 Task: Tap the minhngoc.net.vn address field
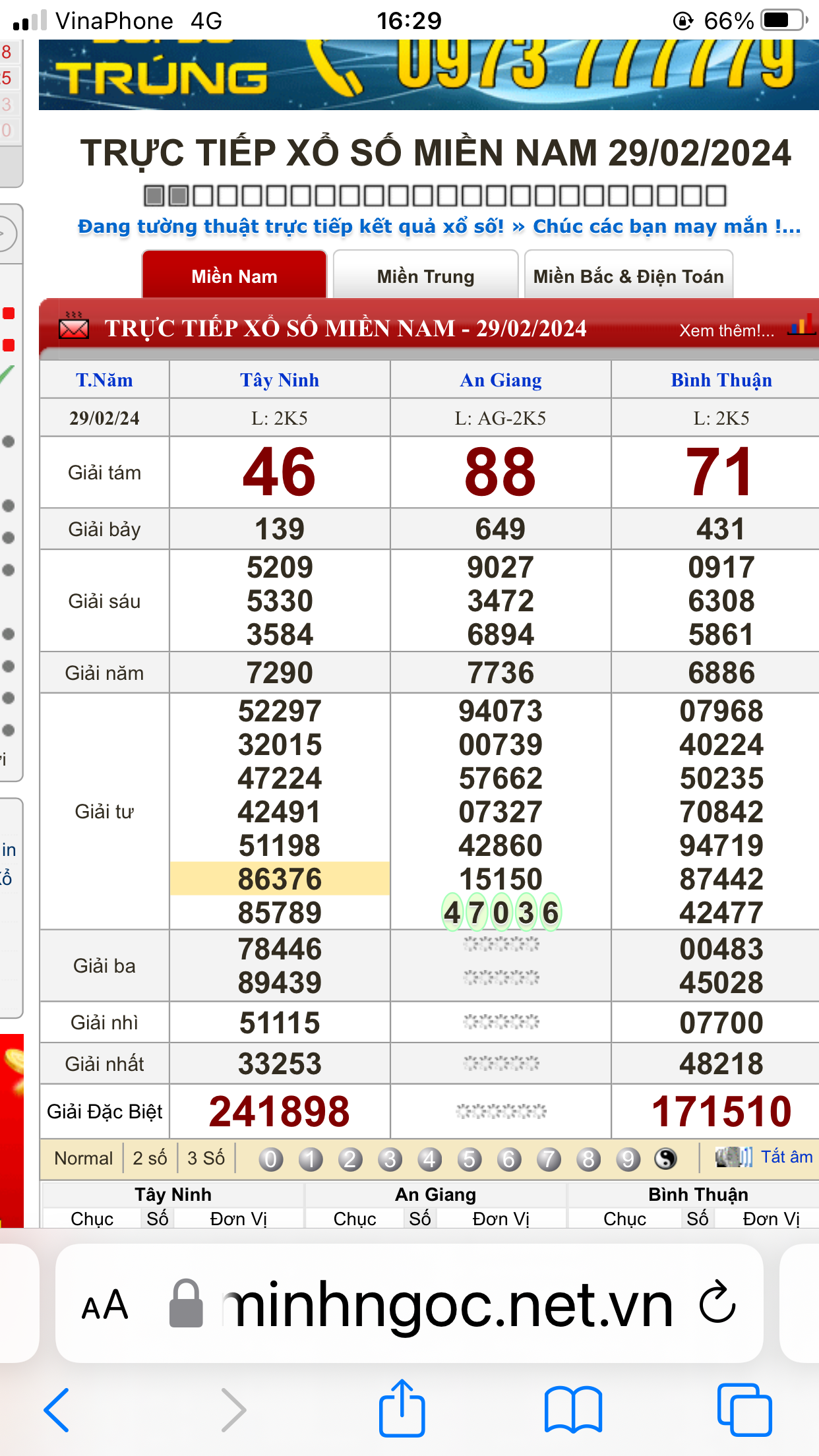[x=448, y=1304]
